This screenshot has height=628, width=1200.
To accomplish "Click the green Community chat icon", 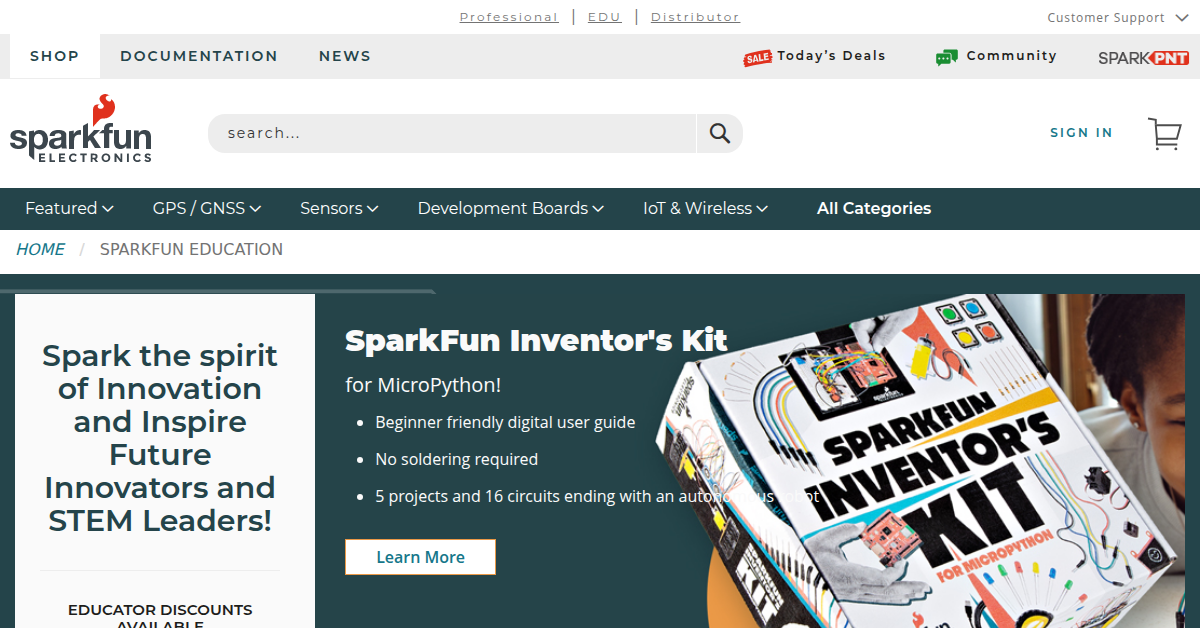I will click(x=946, y=58).
